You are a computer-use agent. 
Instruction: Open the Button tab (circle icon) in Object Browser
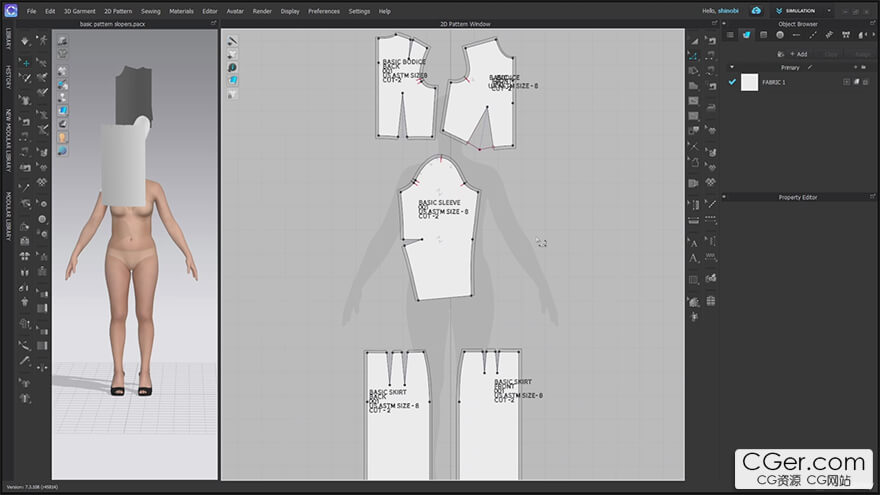[779, 35]
